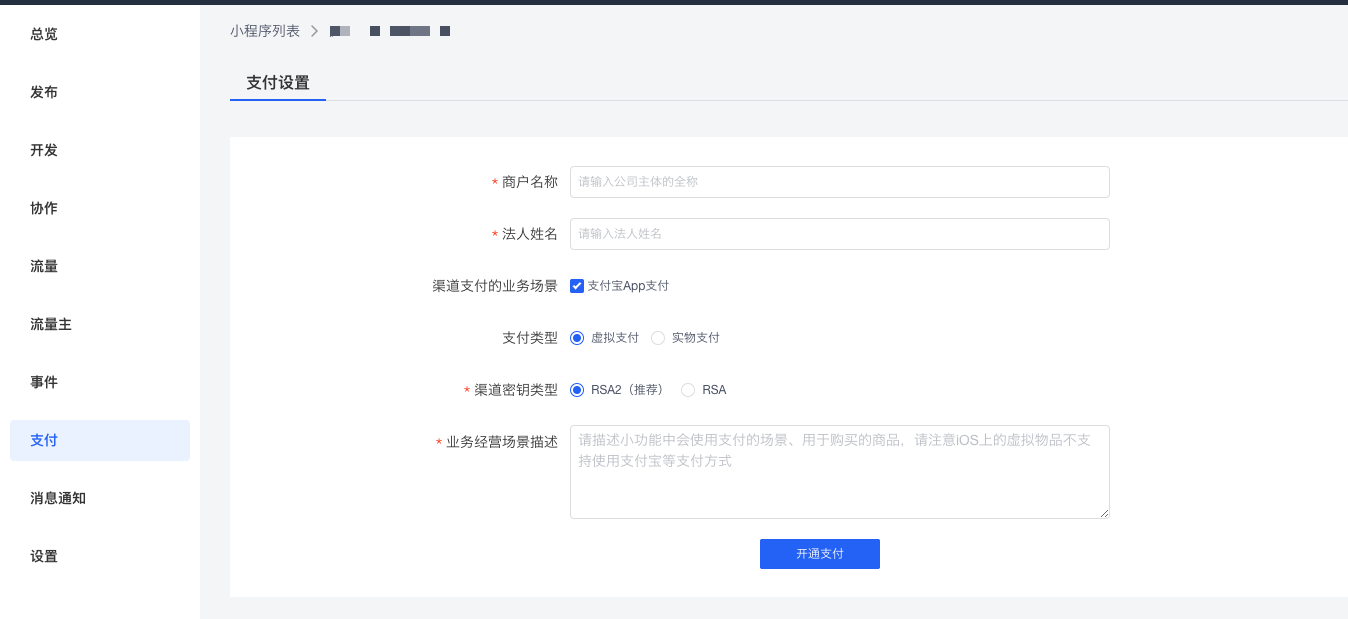Navigate to the 总览 overview section
Screen dimensions: 1348x619
point(45,33)
